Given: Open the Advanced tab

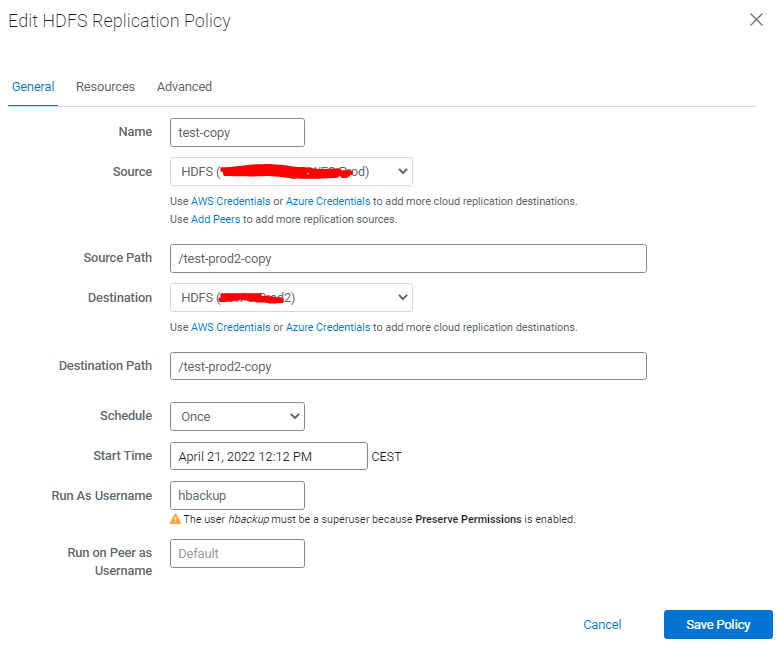Looking at the screenshot, I should 184,87.
